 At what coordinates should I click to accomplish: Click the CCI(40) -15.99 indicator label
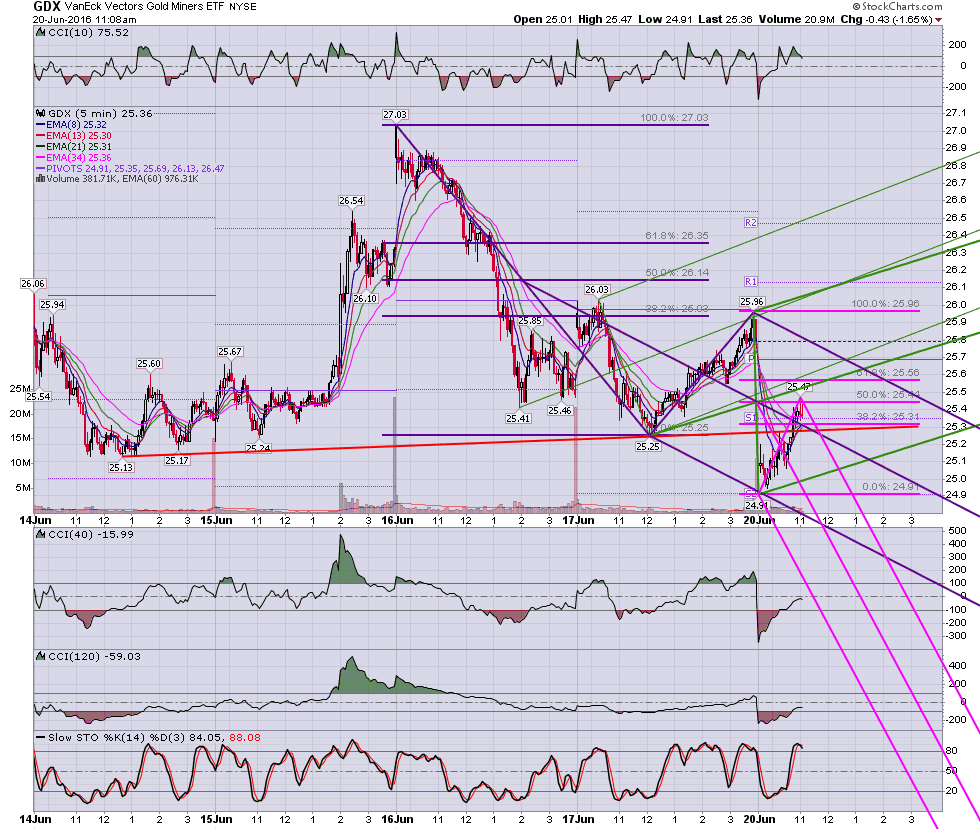click(x=91, y=534)
